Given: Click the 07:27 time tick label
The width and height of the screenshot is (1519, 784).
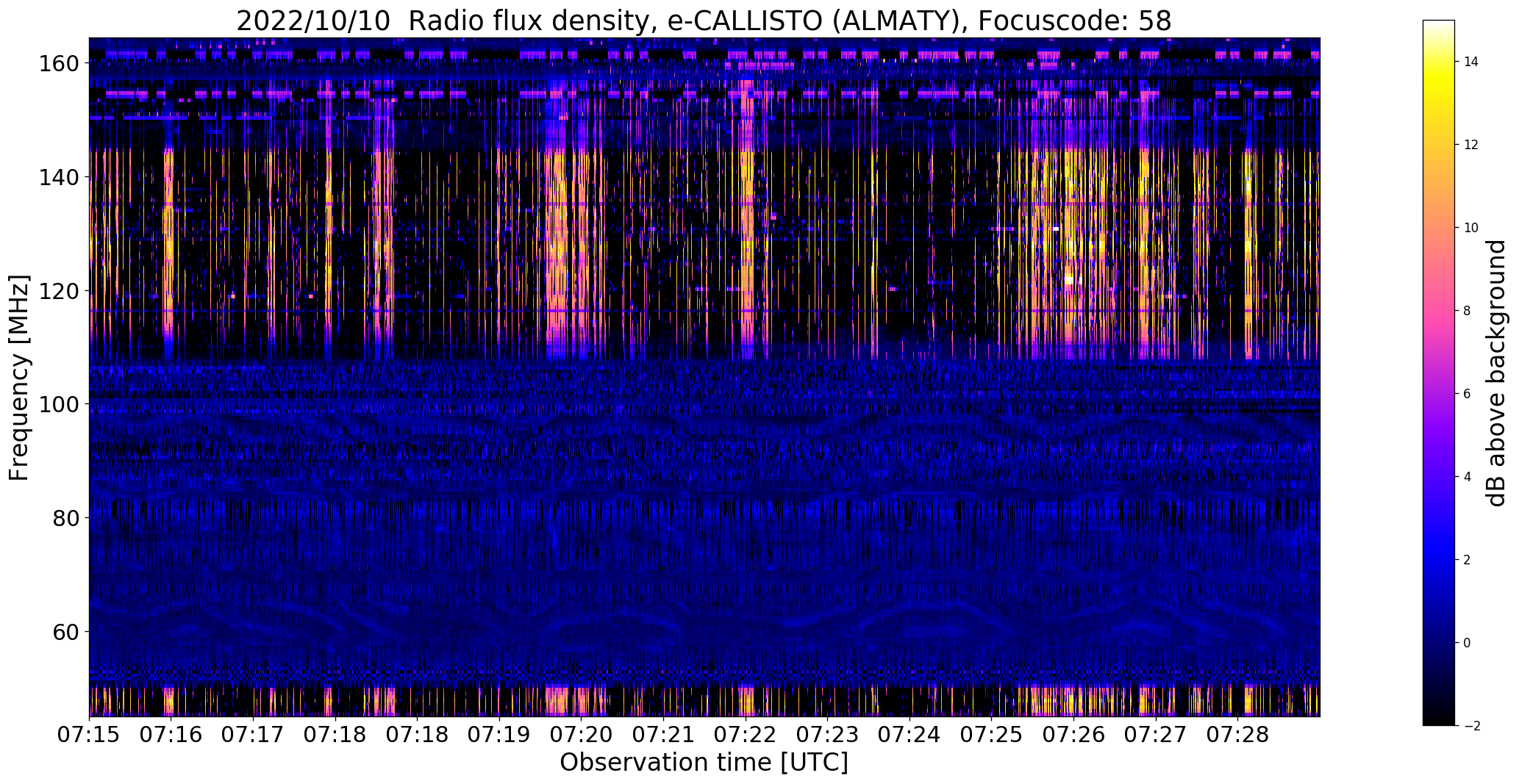Looking at the screenshot, I should pos(1155,735).
